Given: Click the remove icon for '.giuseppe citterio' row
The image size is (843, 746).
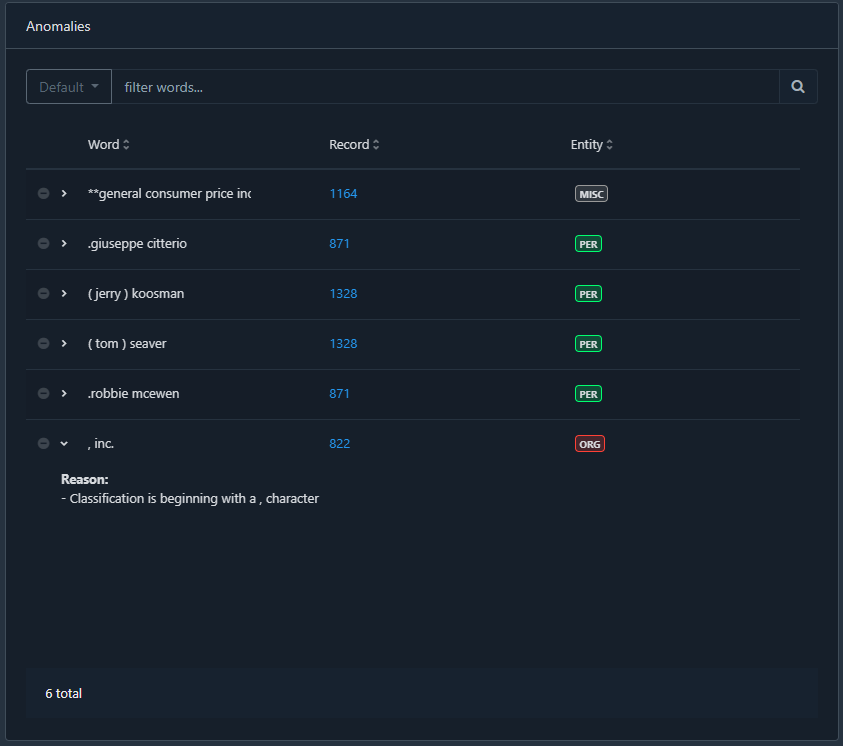Looking at the screenshot, I should 43,244.
